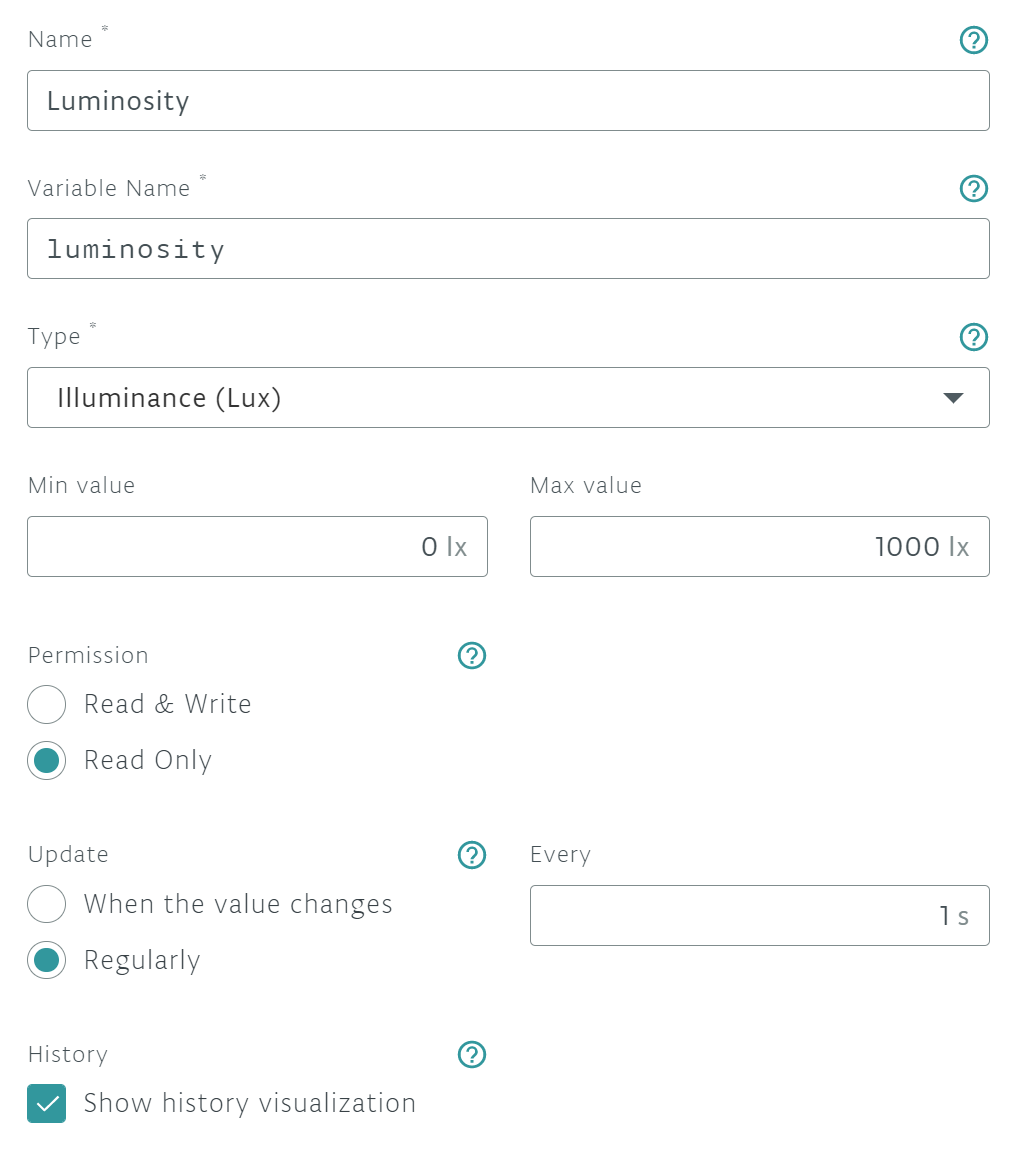The image size is (1023, 1175).
Task: Select the Read & Write permission
Action: coord(47,705)
